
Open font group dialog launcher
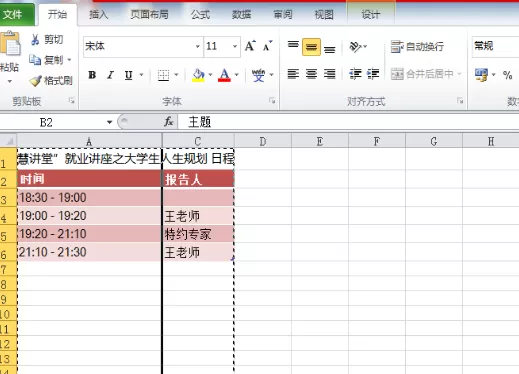point(272,101)
